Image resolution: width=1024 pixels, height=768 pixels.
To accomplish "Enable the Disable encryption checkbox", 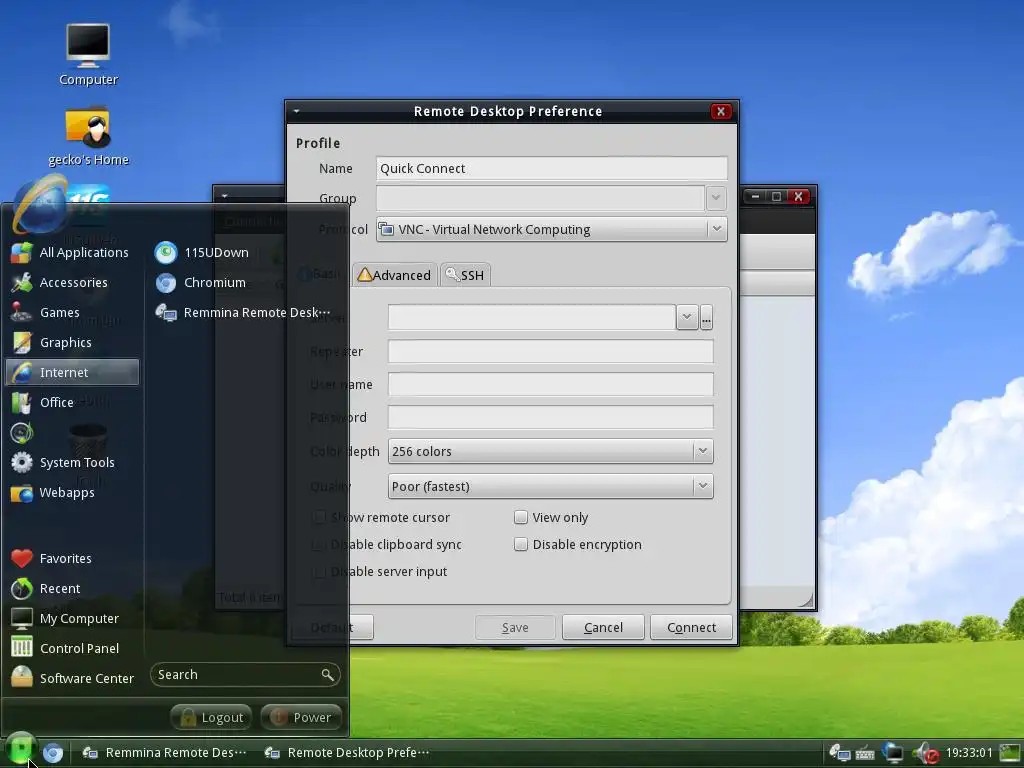I will 520,544.
